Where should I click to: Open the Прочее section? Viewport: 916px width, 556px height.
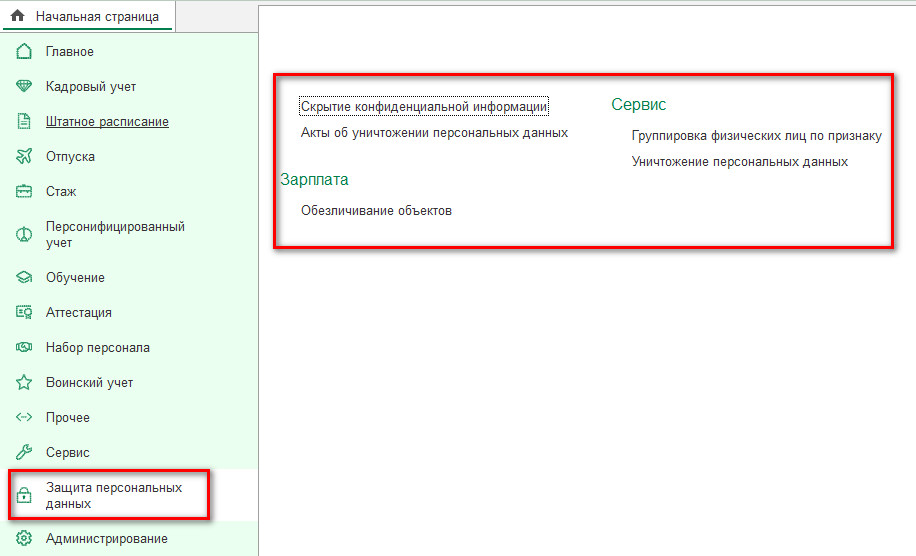pyautogui.click(x=67, y=418)
